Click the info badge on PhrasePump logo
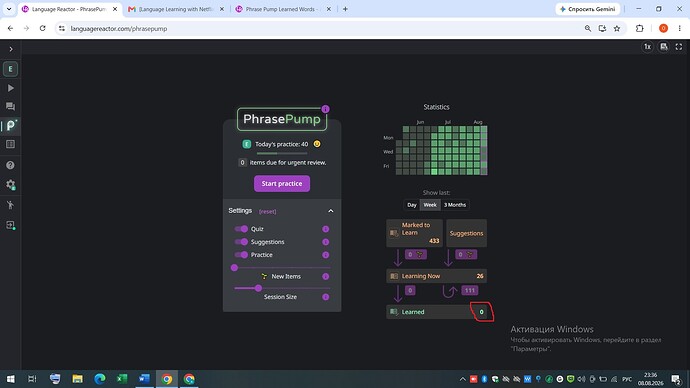Image resolution: width=690 pixels, height=388 pixels. (x=325, y=109)
